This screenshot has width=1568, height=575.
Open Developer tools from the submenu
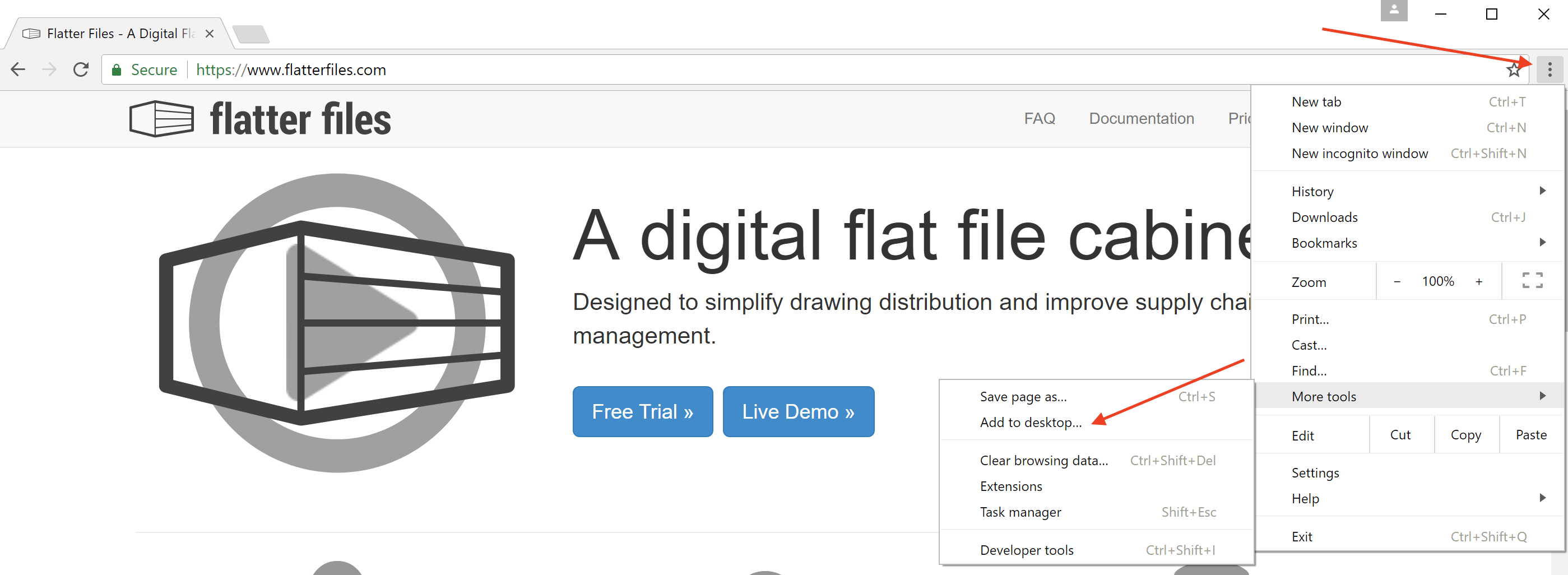(x=1096, y=550)
